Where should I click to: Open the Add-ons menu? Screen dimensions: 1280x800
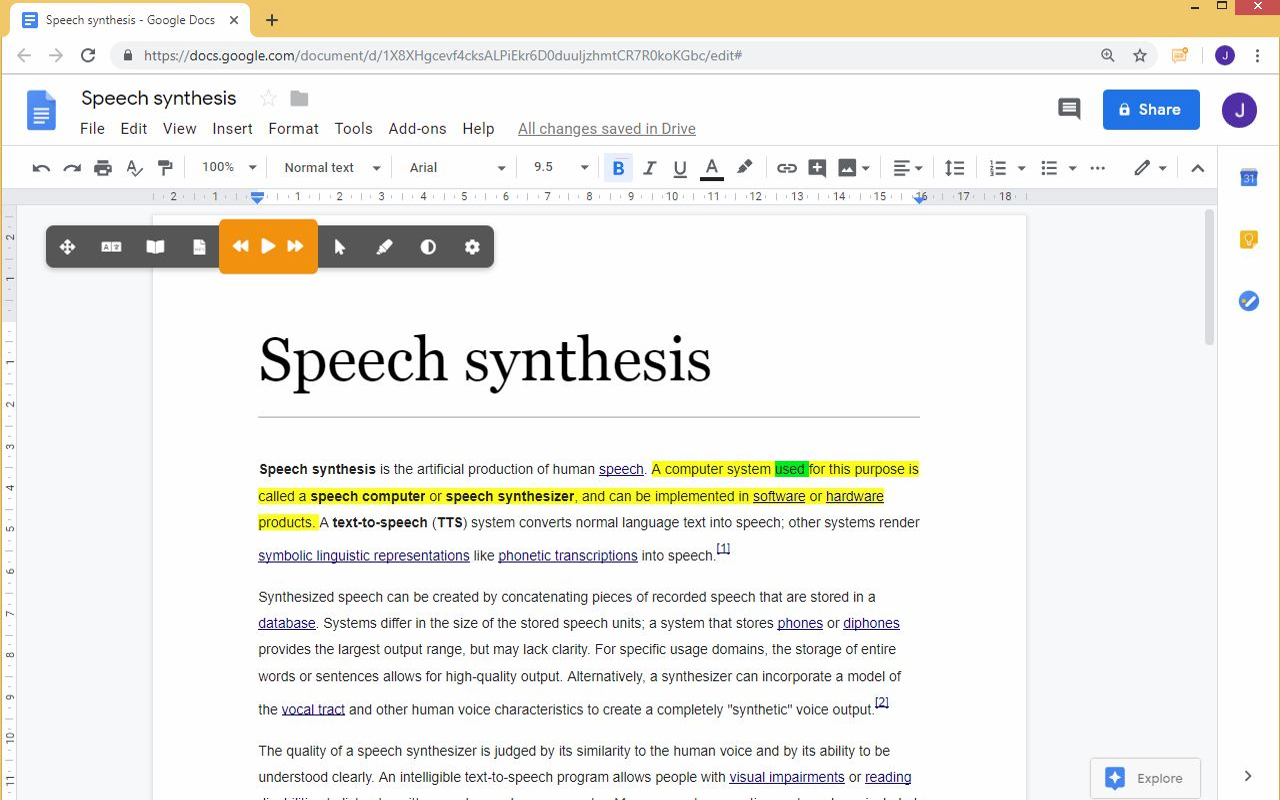[417, 128]
